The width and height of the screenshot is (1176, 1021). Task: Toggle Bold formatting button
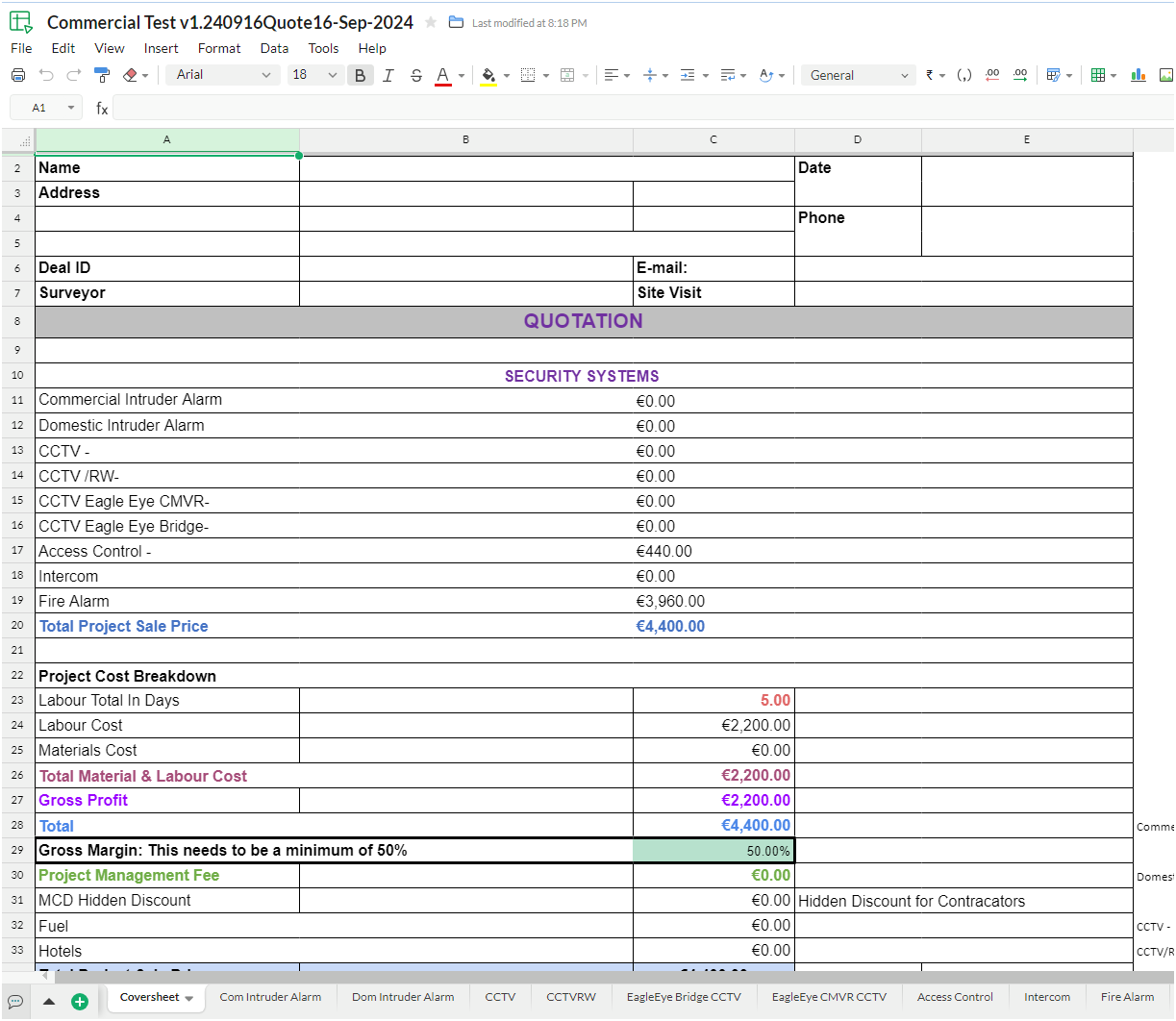[361, 75]
